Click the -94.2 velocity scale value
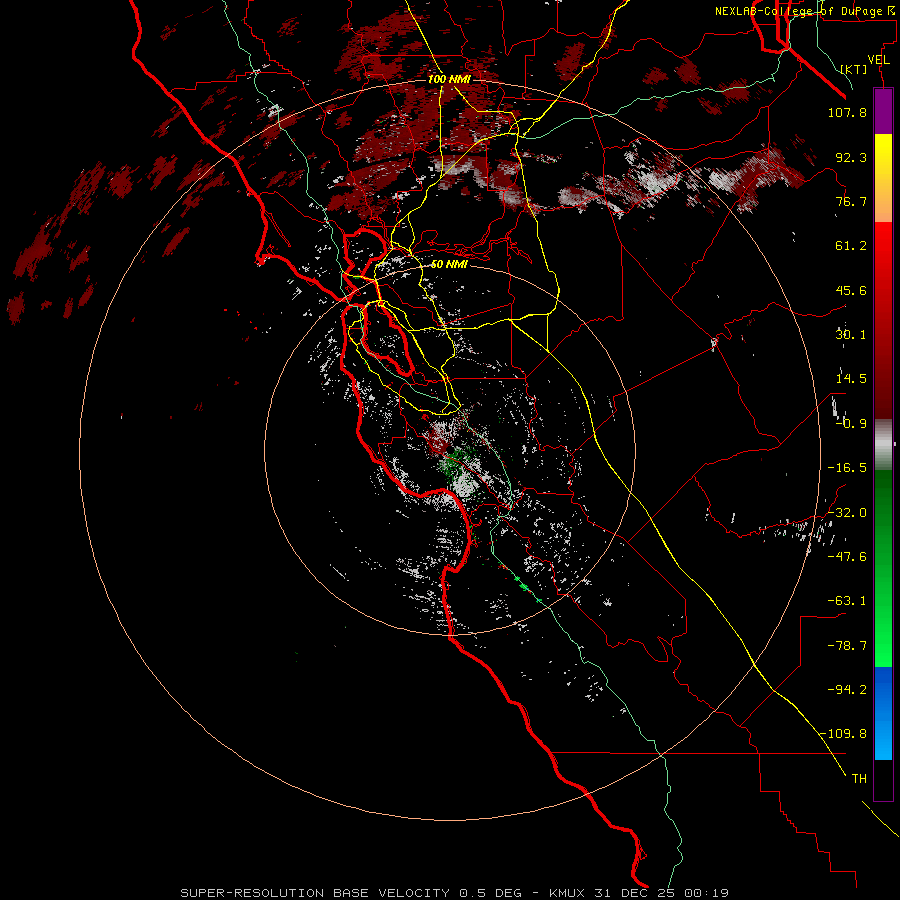Screen dimensions: 900x900 (847, 689)
